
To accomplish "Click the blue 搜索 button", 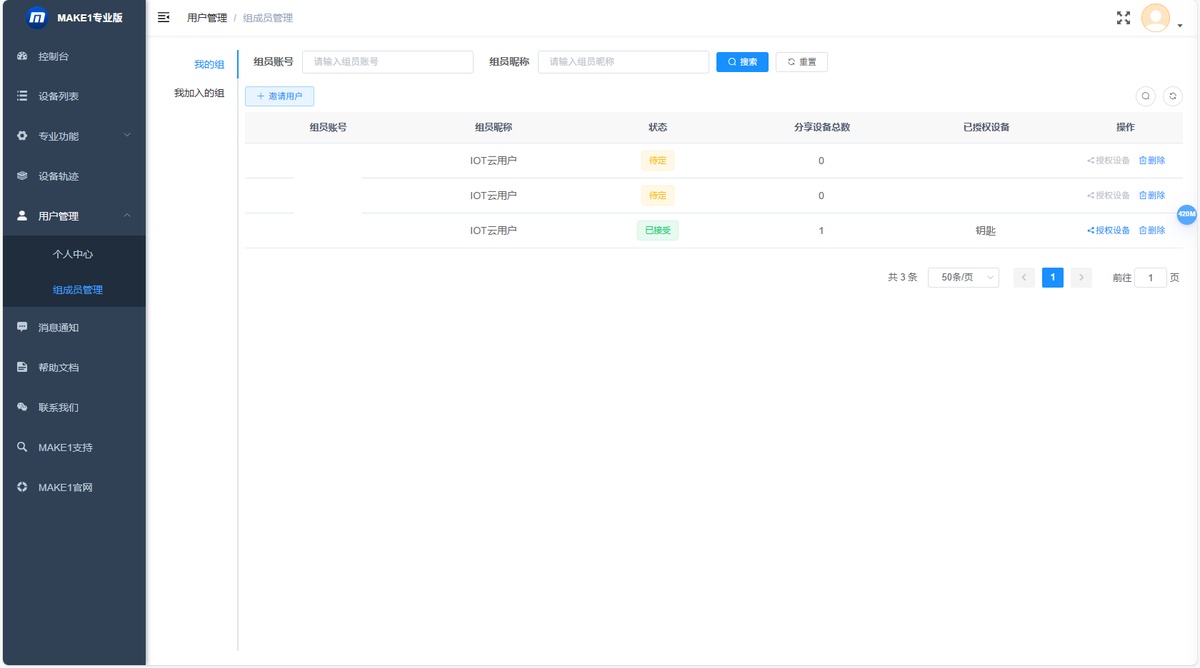I will click(742, 62).
